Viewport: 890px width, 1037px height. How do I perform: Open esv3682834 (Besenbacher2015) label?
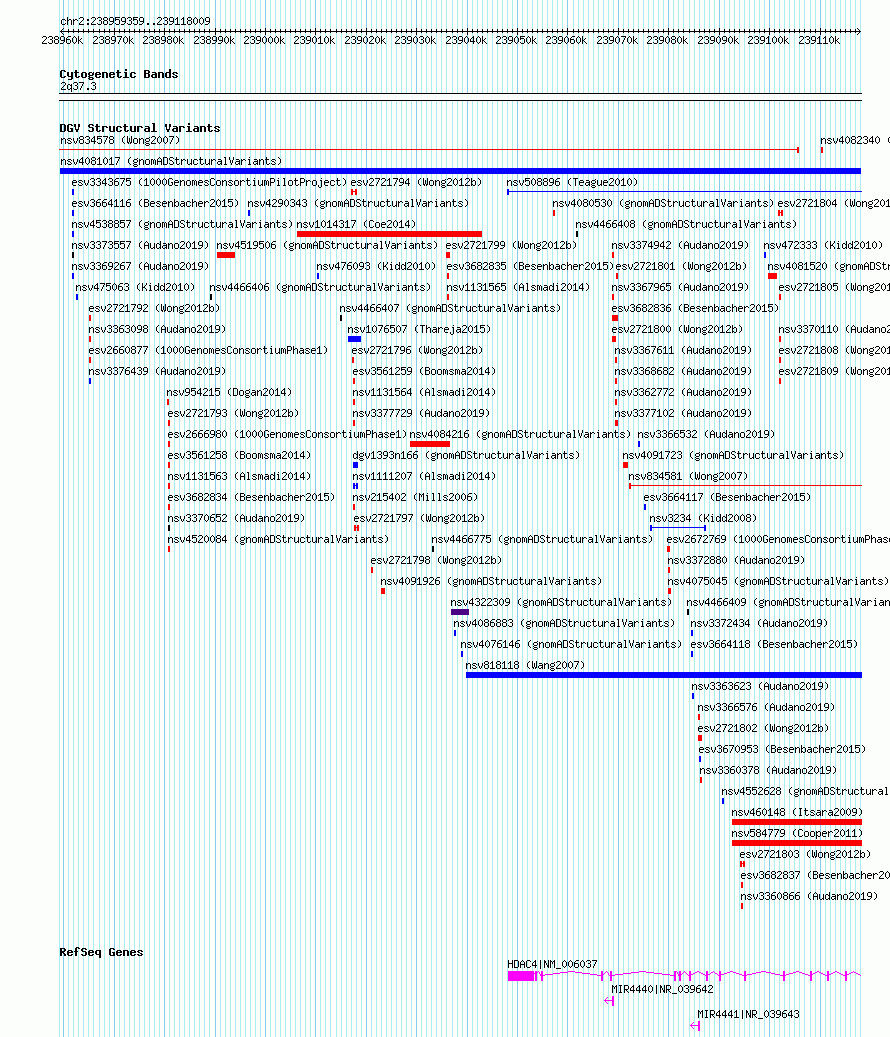[x=251, y=497]
